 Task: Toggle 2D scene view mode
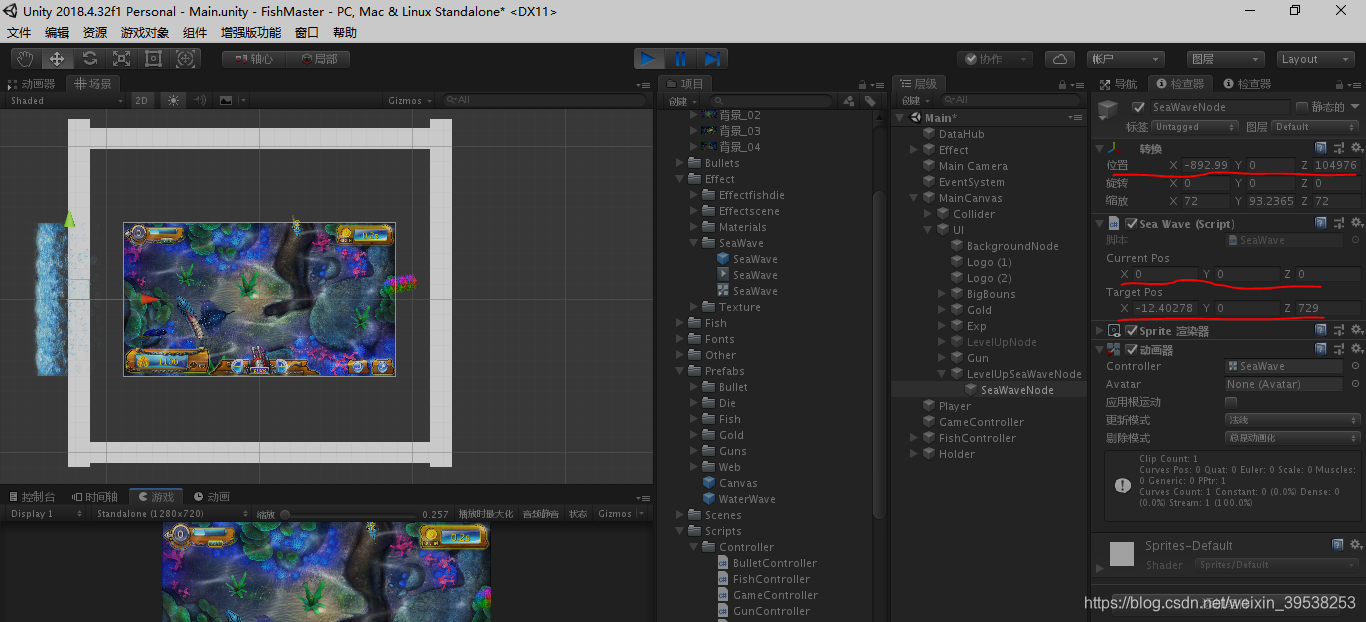pyautogui.click(x=142, y=100)
